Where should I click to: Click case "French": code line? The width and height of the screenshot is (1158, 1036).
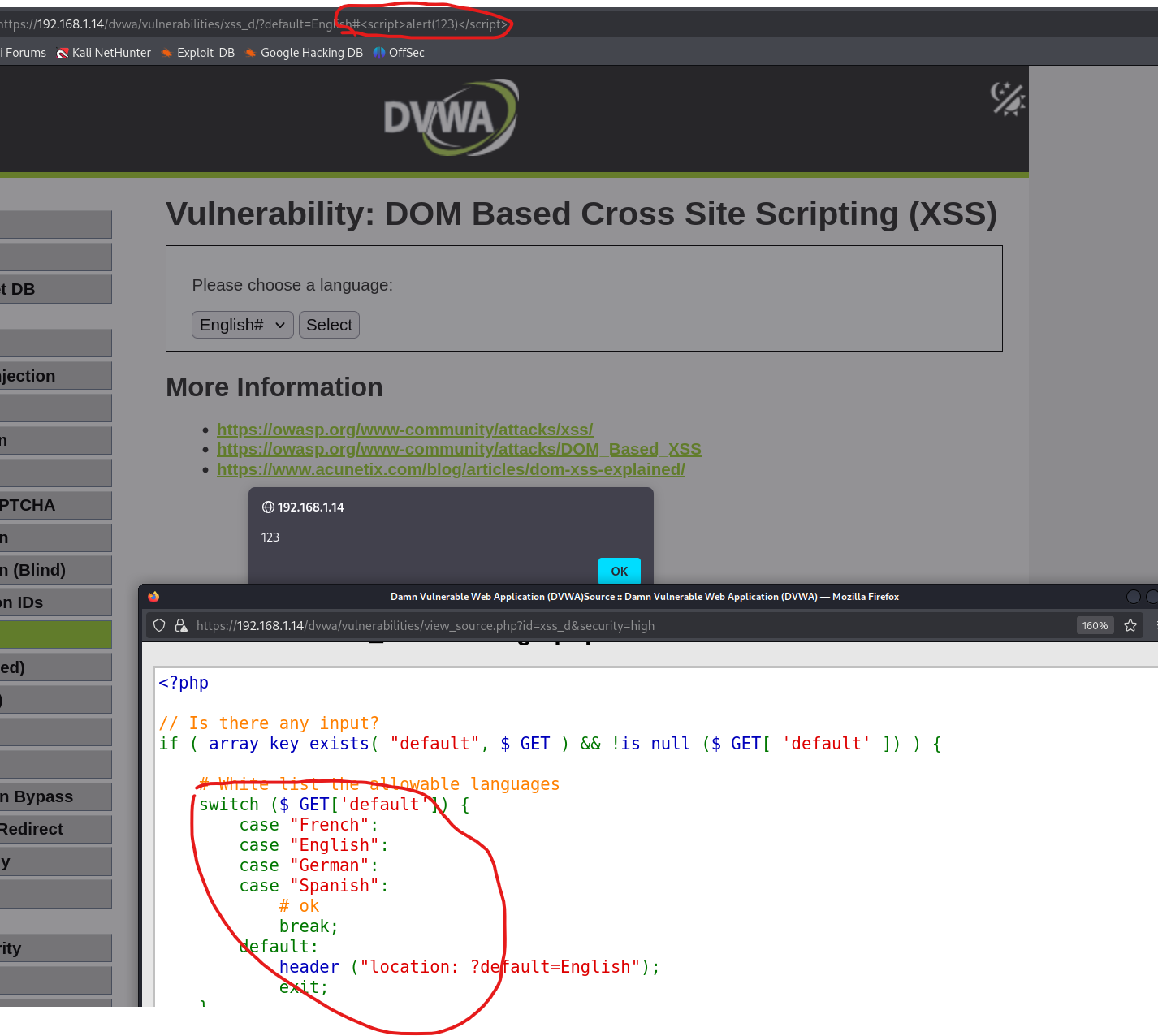309,825
